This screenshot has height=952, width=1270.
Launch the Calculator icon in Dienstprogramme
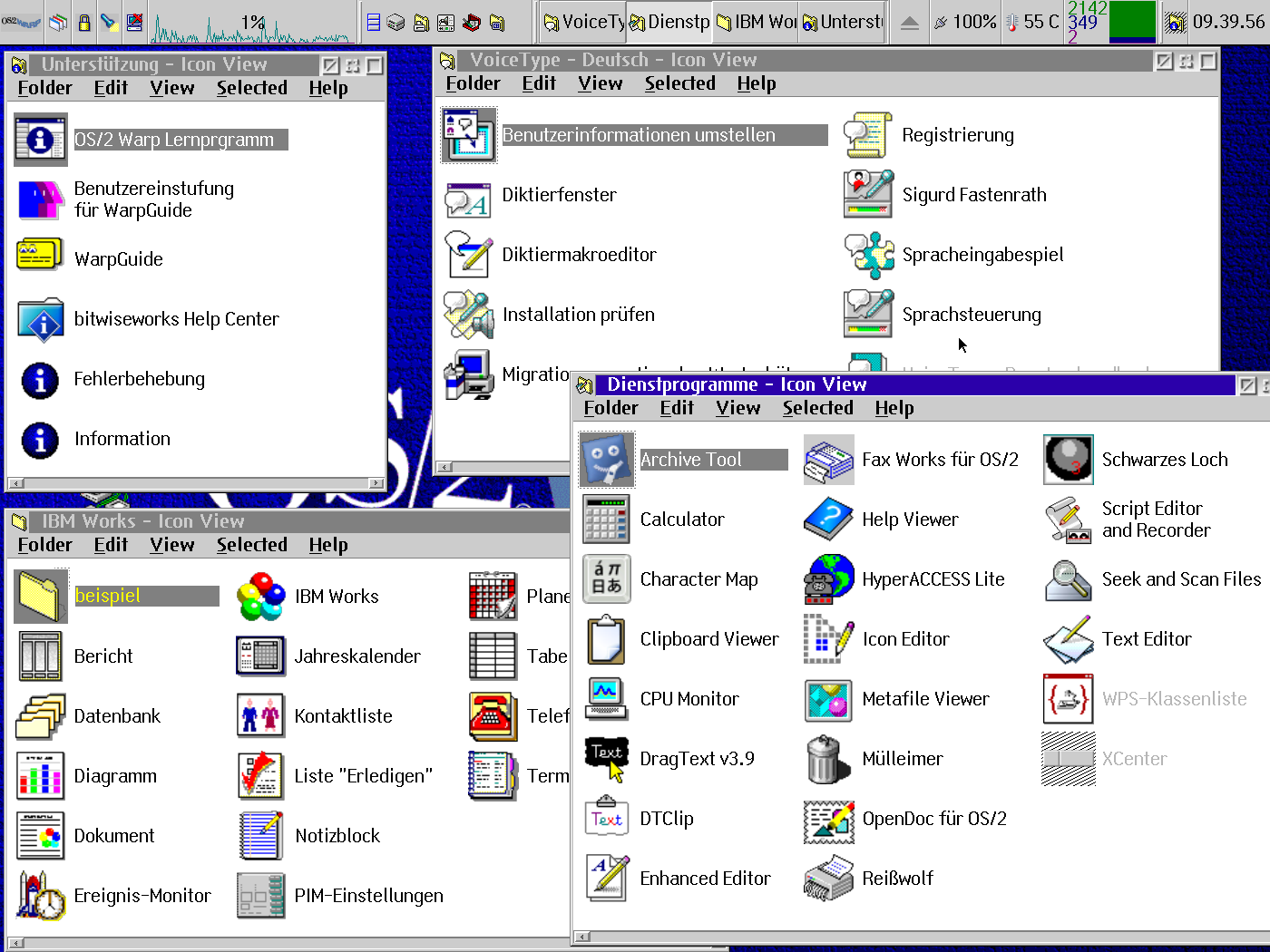(x=607, y=520)
